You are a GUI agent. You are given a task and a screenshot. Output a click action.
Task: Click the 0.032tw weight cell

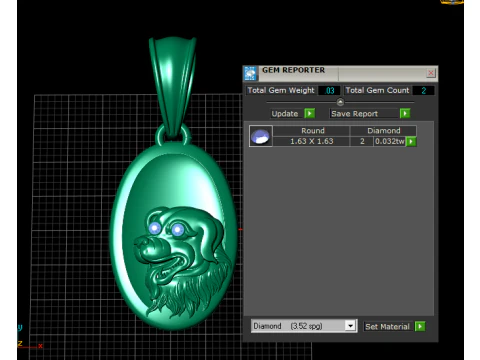pyautogui.click(x=389, y=141)
